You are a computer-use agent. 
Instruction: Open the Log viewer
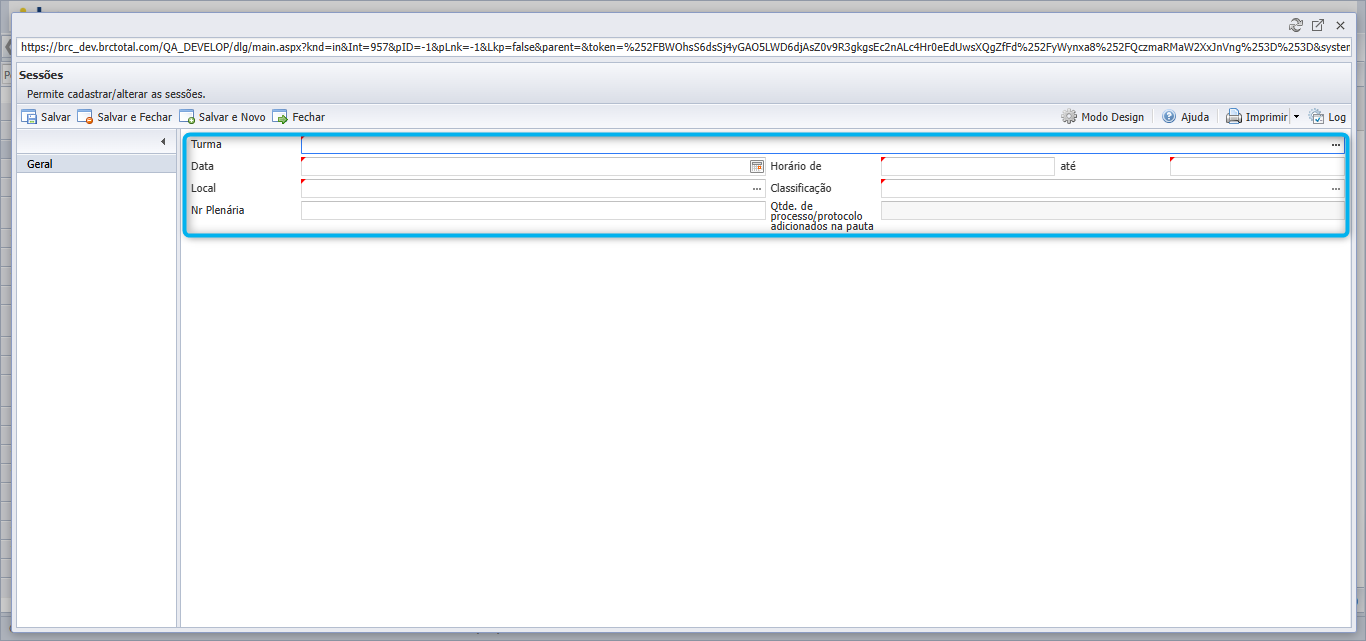pyautogui.click(x=1327, y=117)
